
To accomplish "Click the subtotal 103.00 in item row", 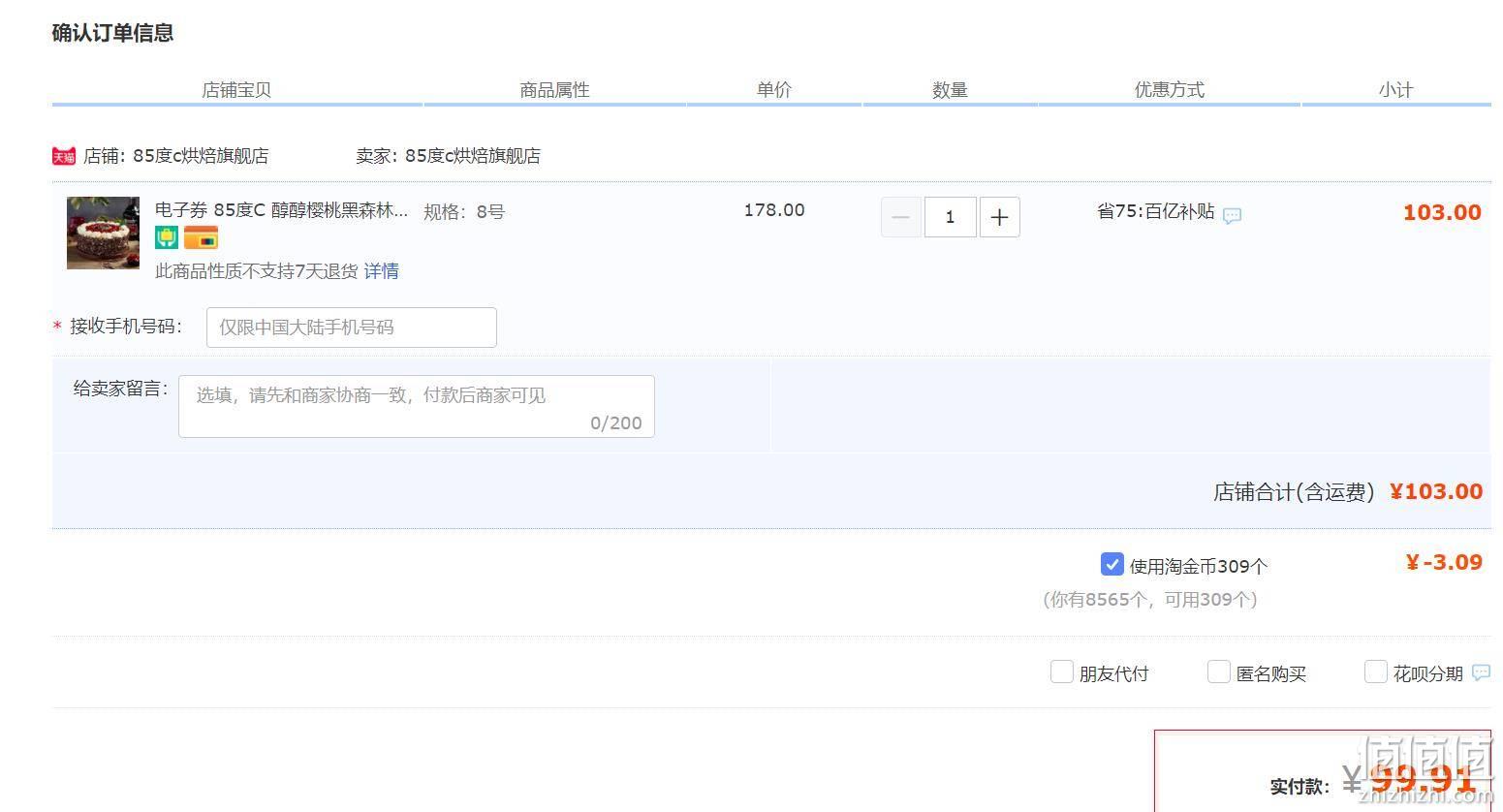I will click(1442, 212).
